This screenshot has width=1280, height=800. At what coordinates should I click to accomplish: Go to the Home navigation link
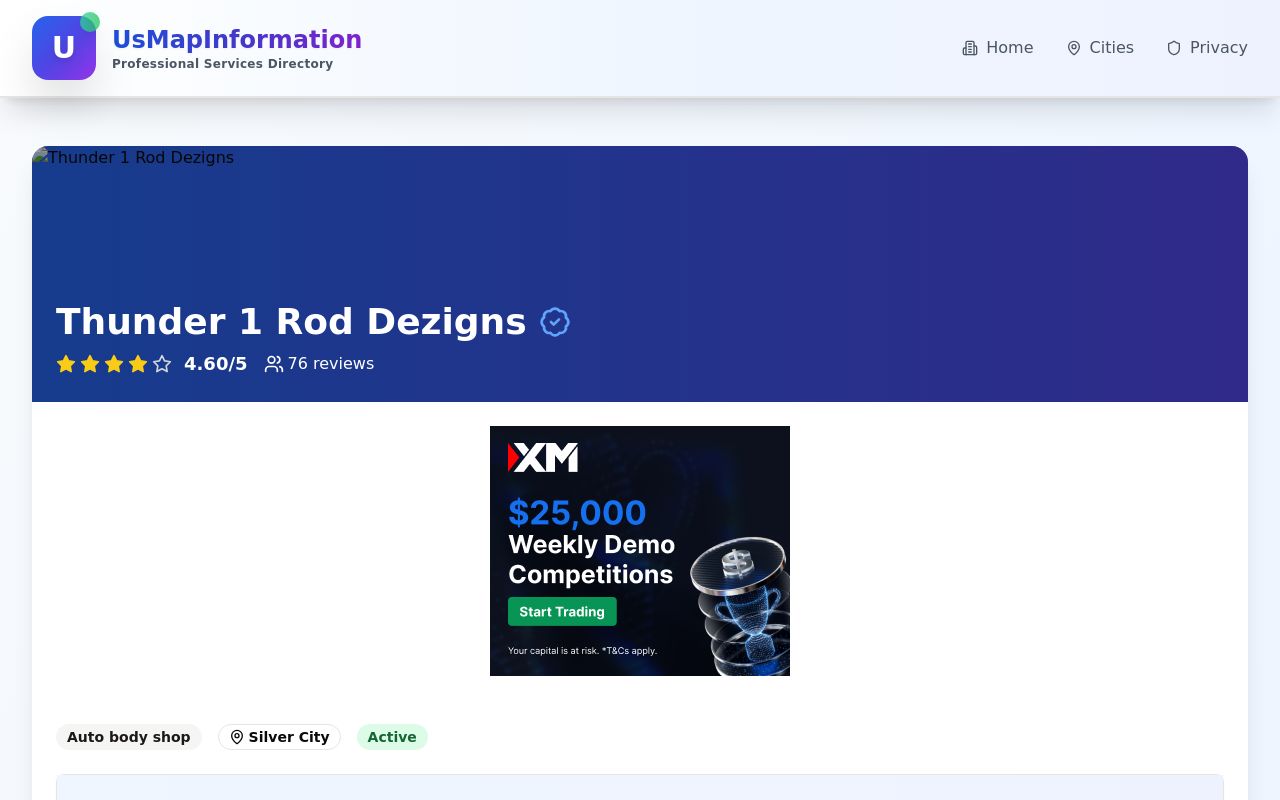pos(997,48)
